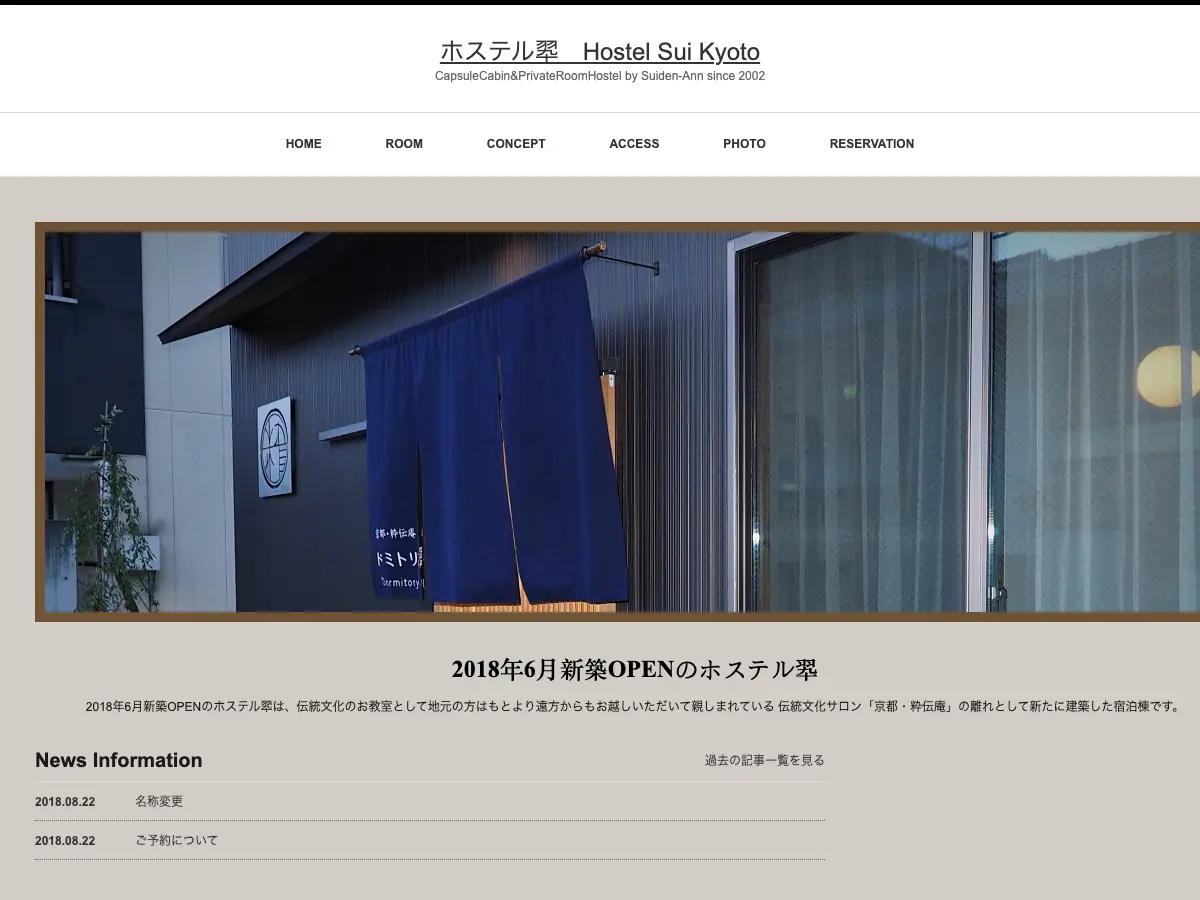1200x900 pixels.
Task: Open the 名称変更 news article
Action: 159,801
